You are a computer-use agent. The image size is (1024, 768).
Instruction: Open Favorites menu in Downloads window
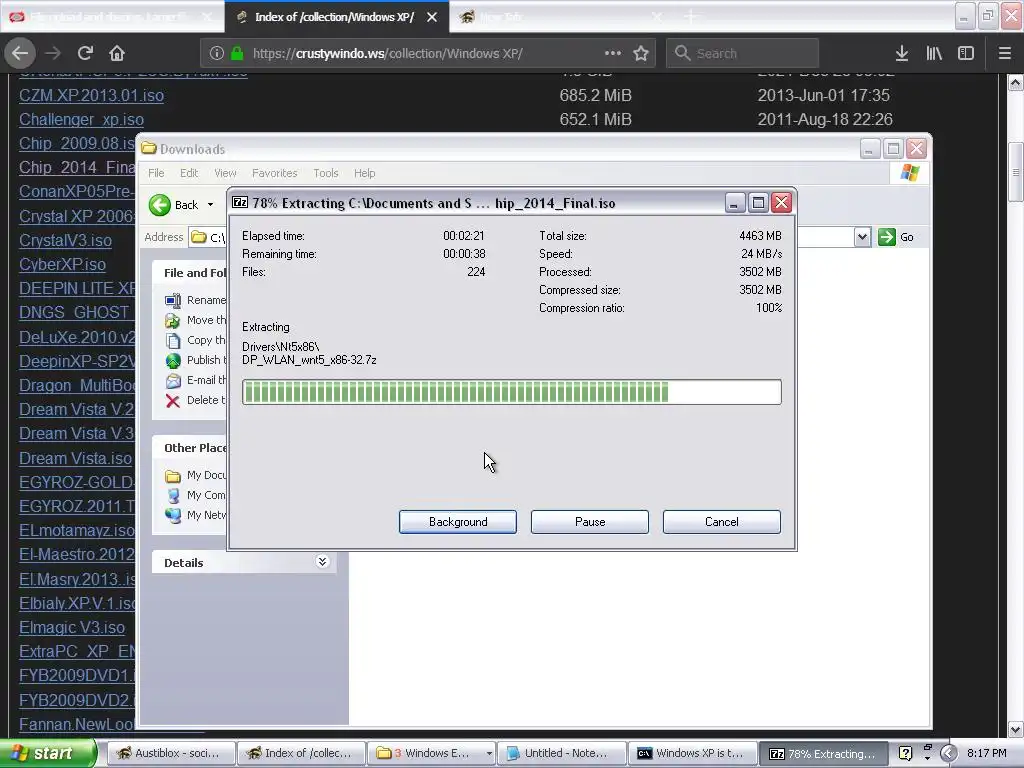[x=274, y=173]
